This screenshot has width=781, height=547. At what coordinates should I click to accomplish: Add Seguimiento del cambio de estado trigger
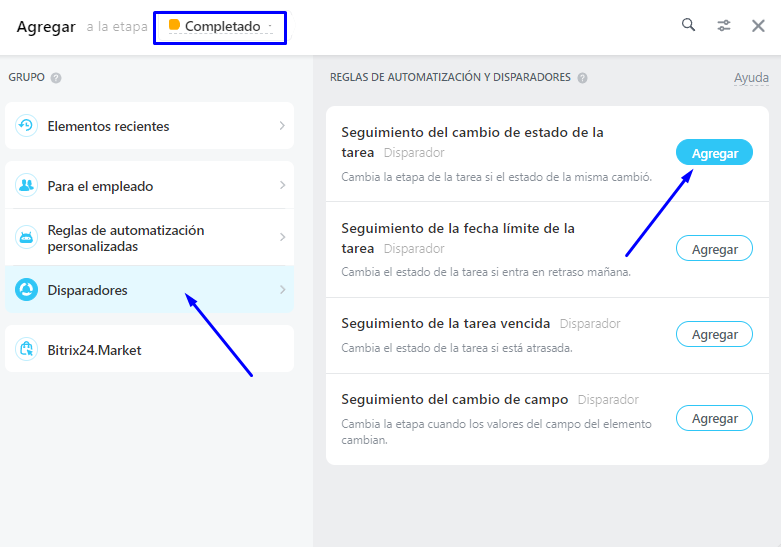pos(714,153)
